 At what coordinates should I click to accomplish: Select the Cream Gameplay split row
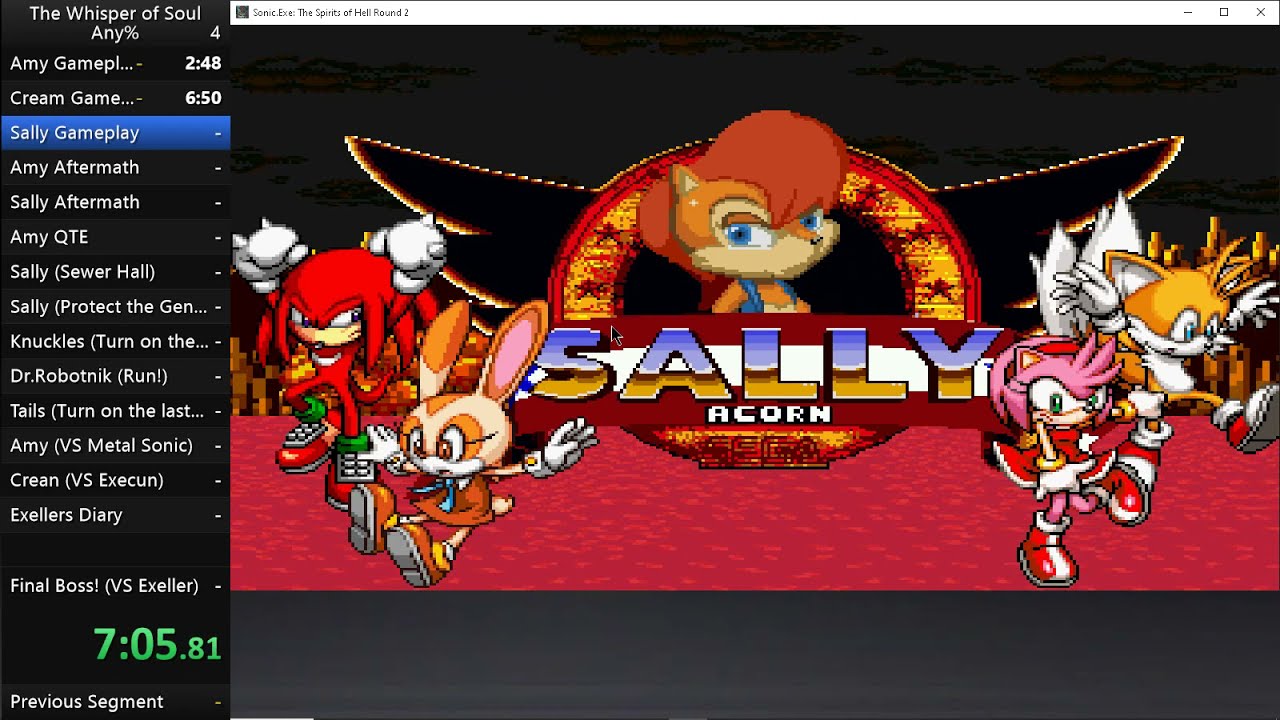coord(115,98)
